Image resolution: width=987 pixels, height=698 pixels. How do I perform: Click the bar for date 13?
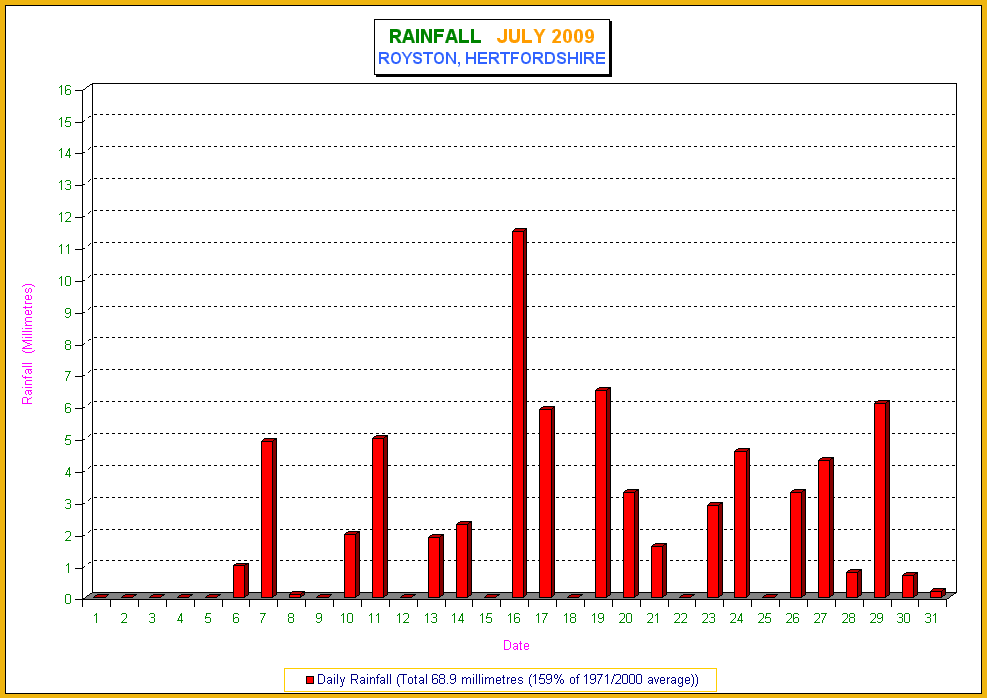point(436,566)
